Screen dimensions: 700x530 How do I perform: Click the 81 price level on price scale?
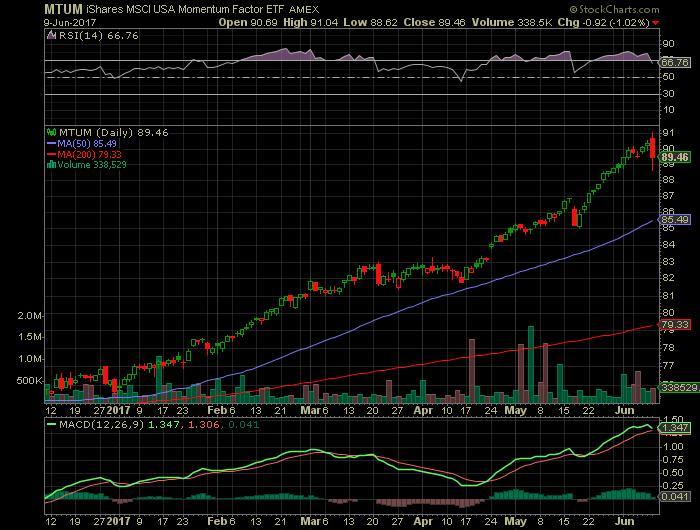[668, 296]
